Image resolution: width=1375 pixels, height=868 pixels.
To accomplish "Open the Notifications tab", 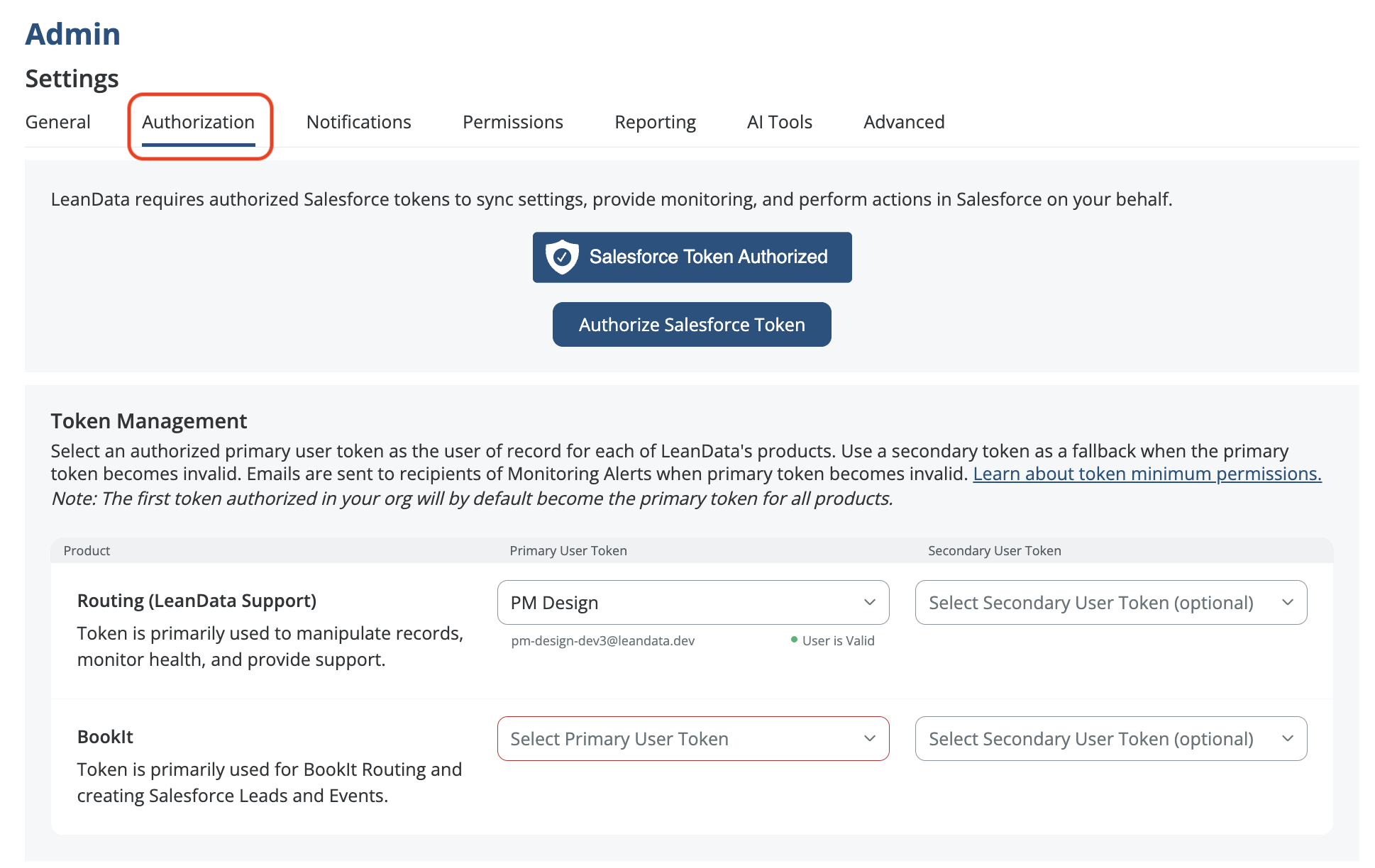I will click(x=358, y=122).
